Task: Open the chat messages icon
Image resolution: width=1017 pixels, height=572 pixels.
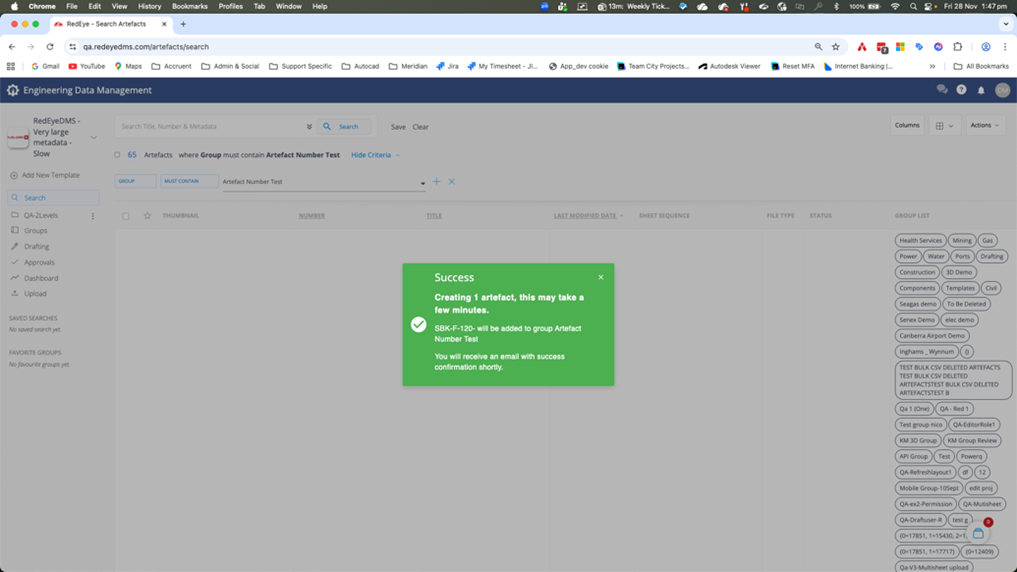Action: pos(941,90)
